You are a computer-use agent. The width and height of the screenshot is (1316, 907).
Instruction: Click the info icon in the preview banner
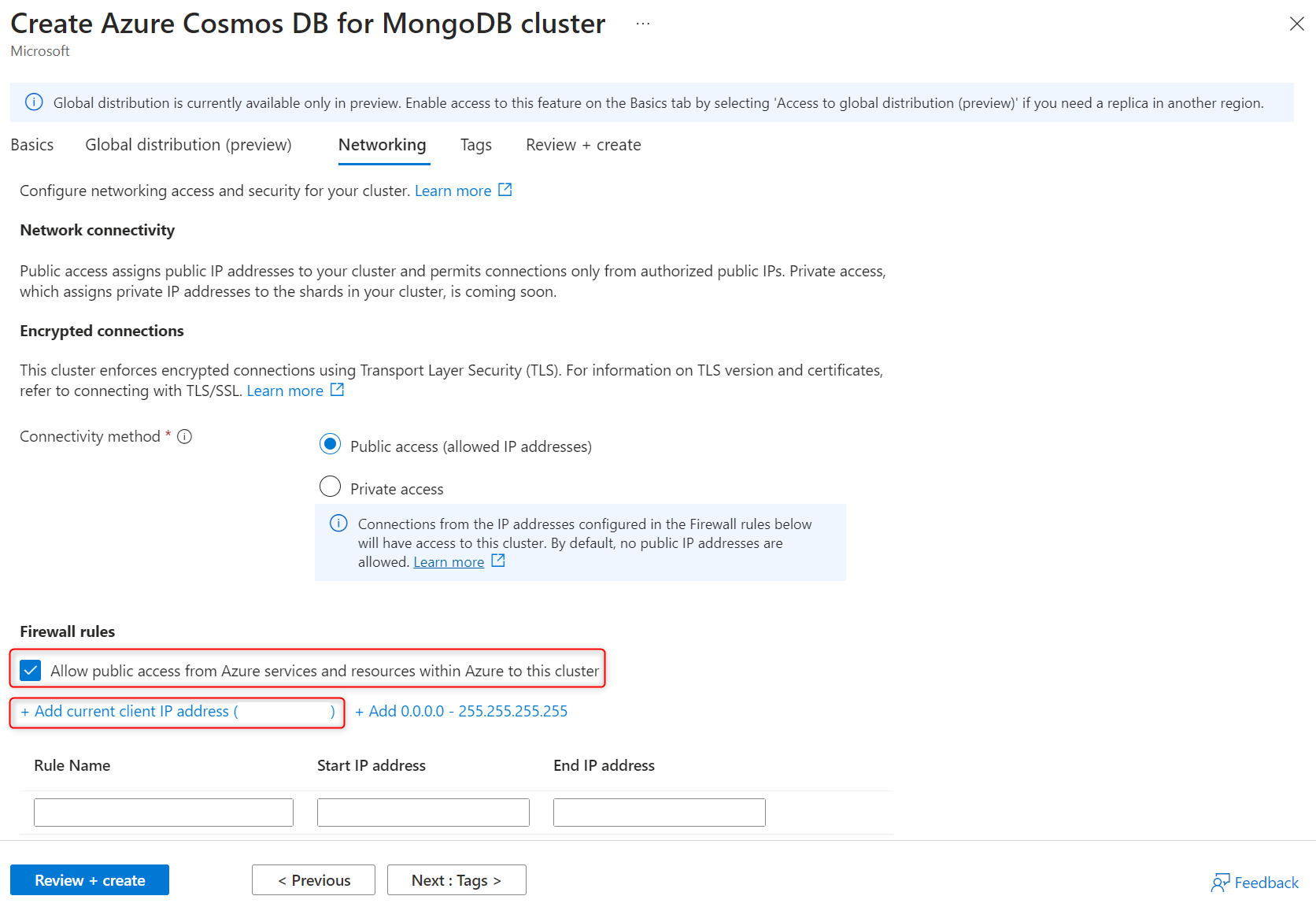pyautogui.click(x=34, y=102)
